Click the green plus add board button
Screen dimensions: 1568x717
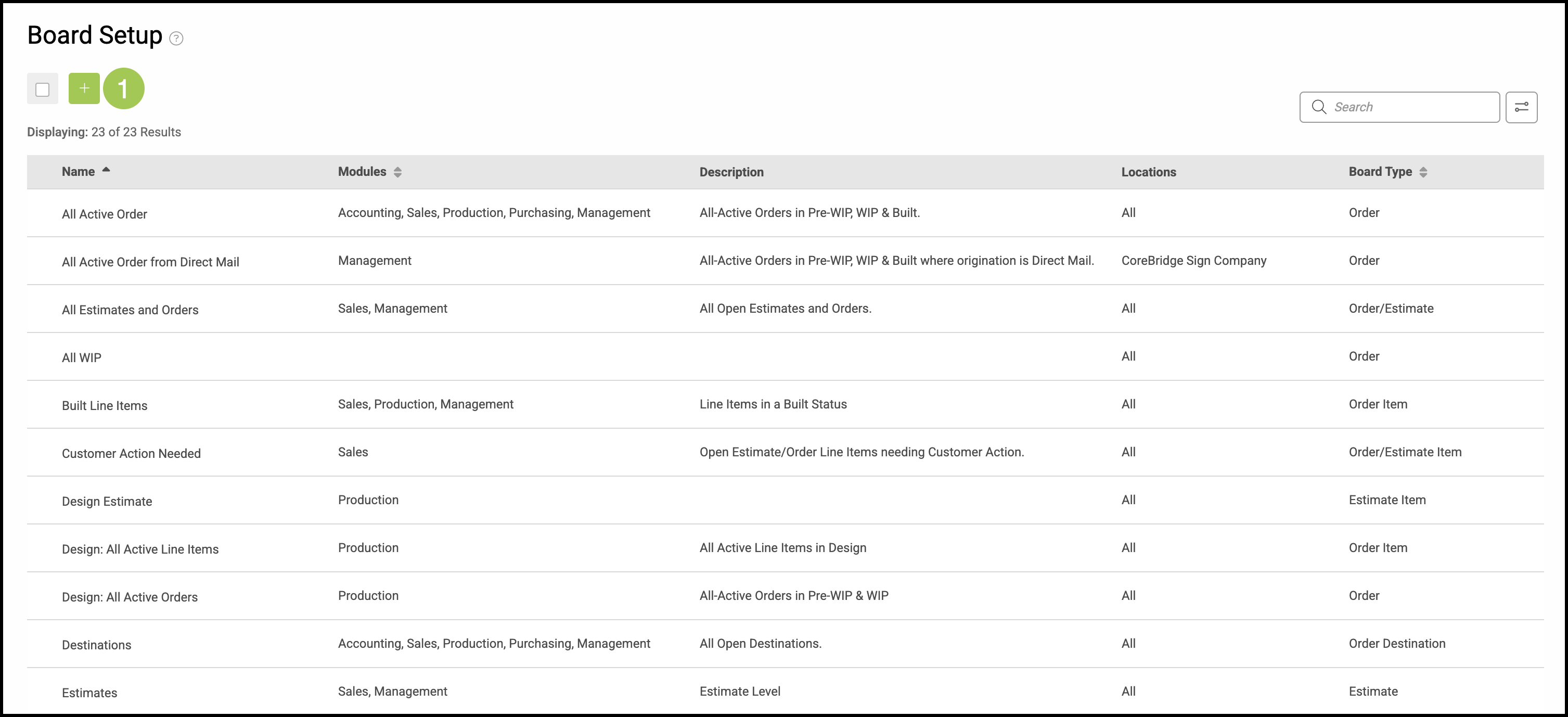(84, 89)
